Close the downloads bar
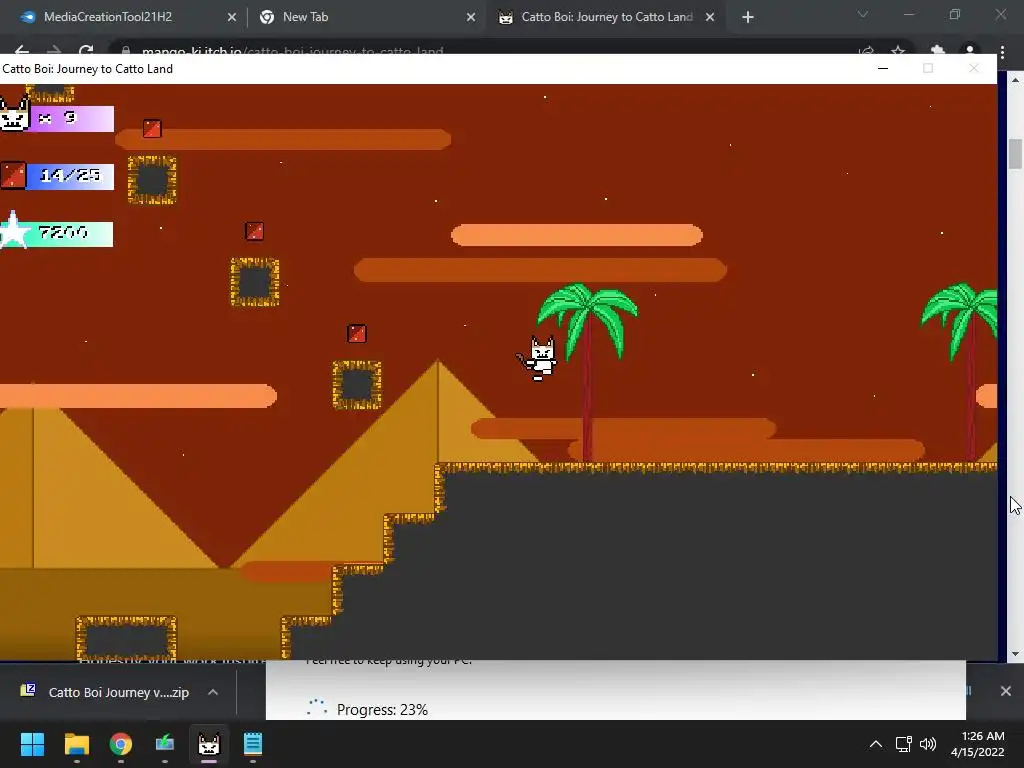Screen dimensions: 1024x768 click(x=1006, y=691)
